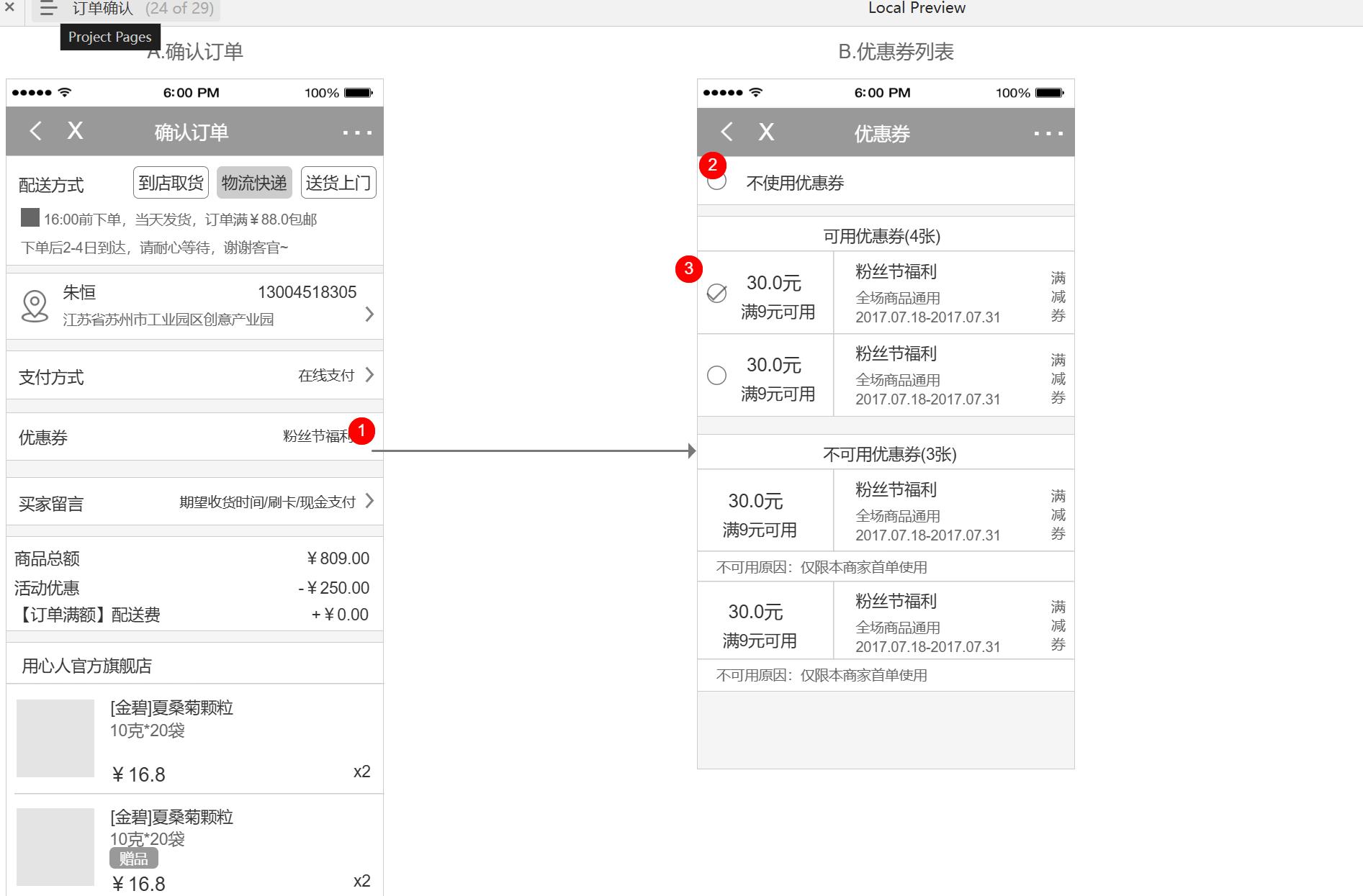This screenshot has height=896, width=1363.
Task: Click the Local Preview title
Action: [917, 8]
